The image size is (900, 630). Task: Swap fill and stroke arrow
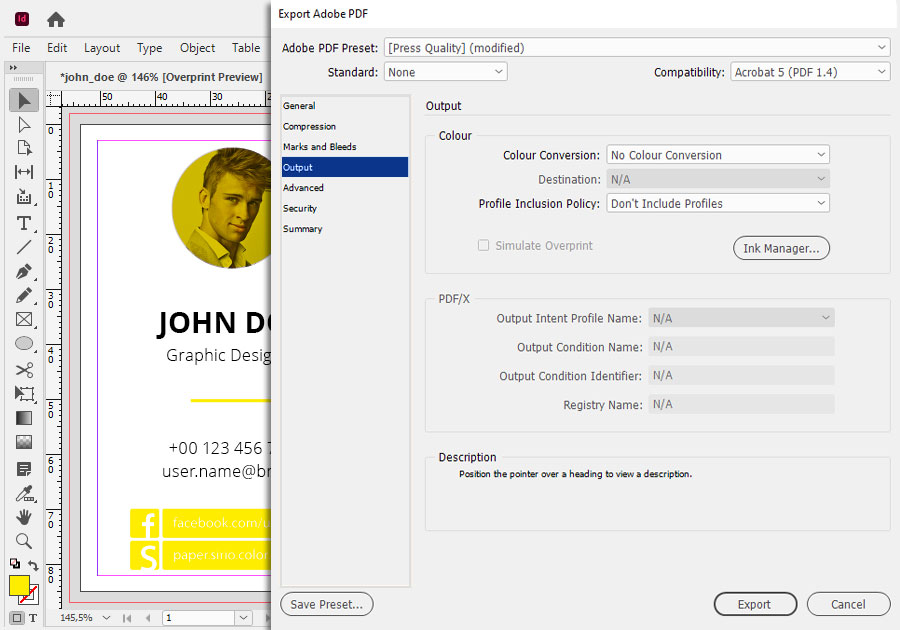pyautogui.click(x=33, y=565)
